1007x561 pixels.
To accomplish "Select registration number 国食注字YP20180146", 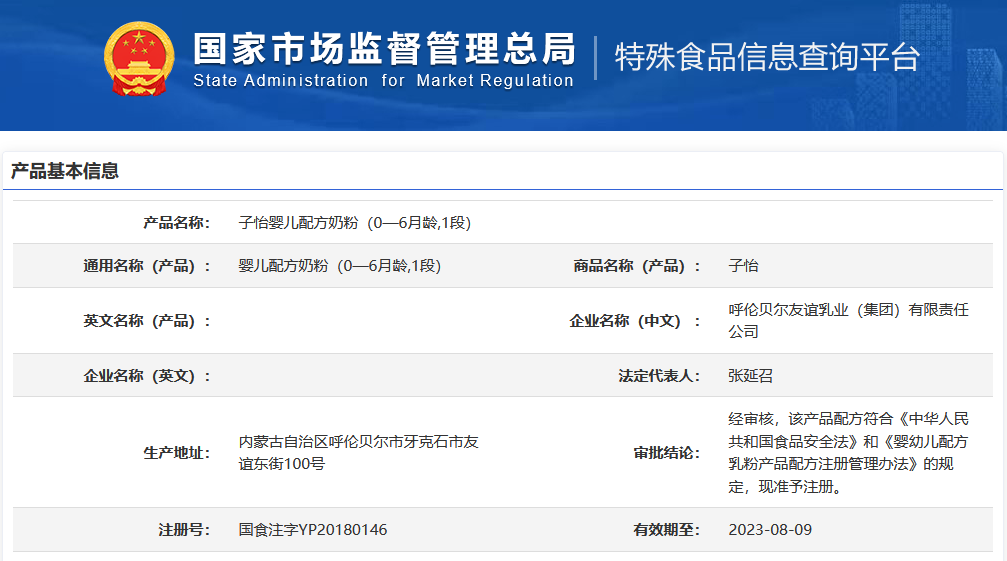I will pyautogui.click(x=313, y=530).
